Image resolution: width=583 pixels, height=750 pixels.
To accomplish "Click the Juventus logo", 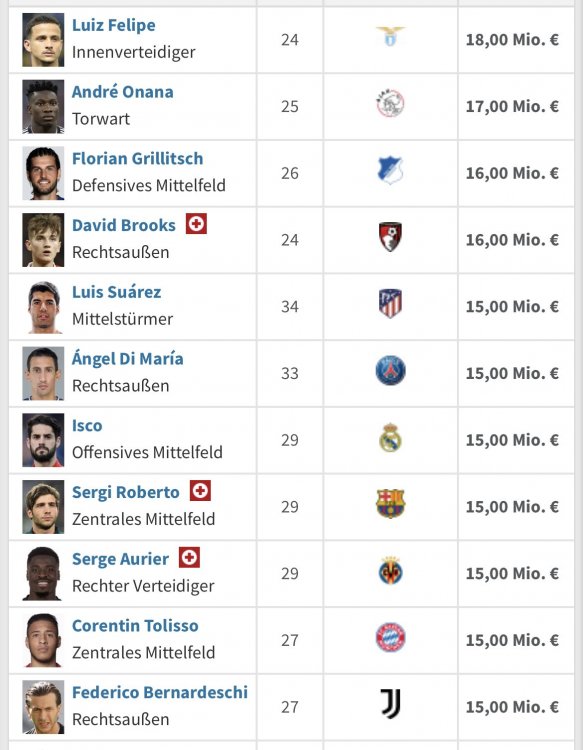I will 390,704.
